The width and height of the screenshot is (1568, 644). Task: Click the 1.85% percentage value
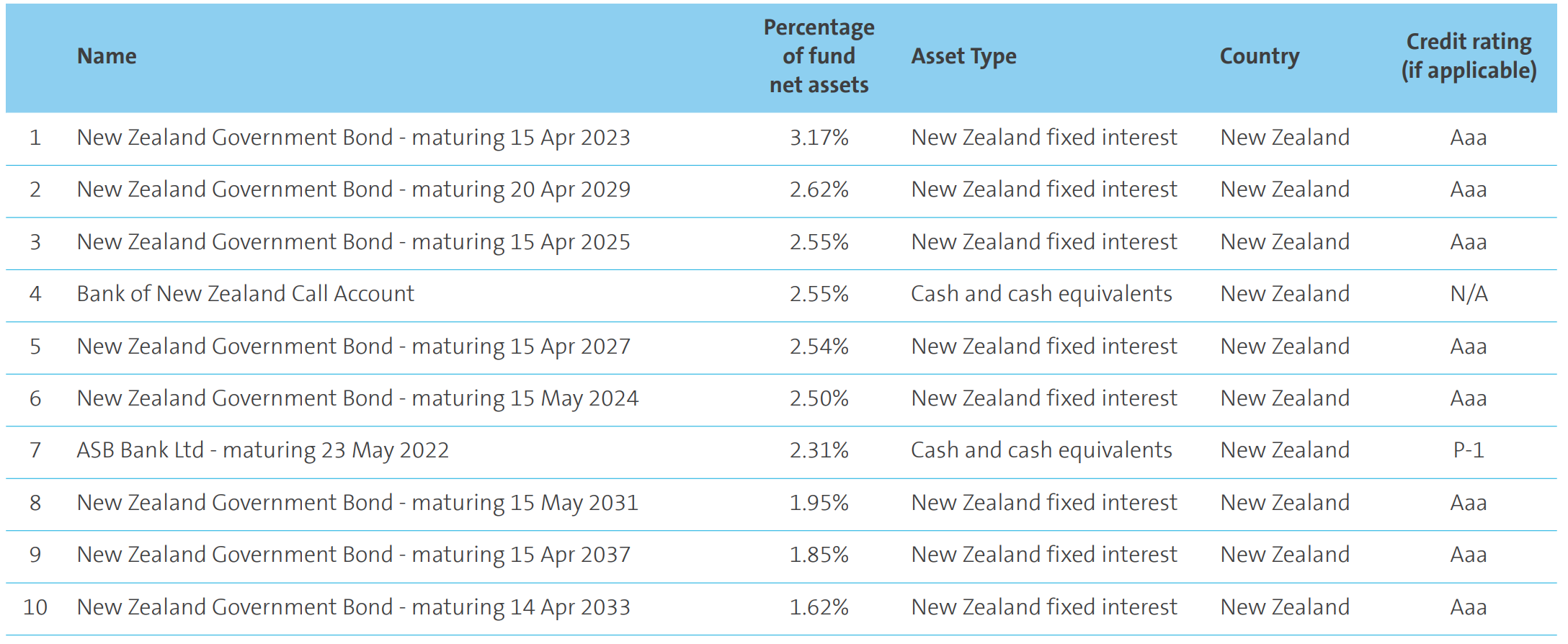(819, 555)
